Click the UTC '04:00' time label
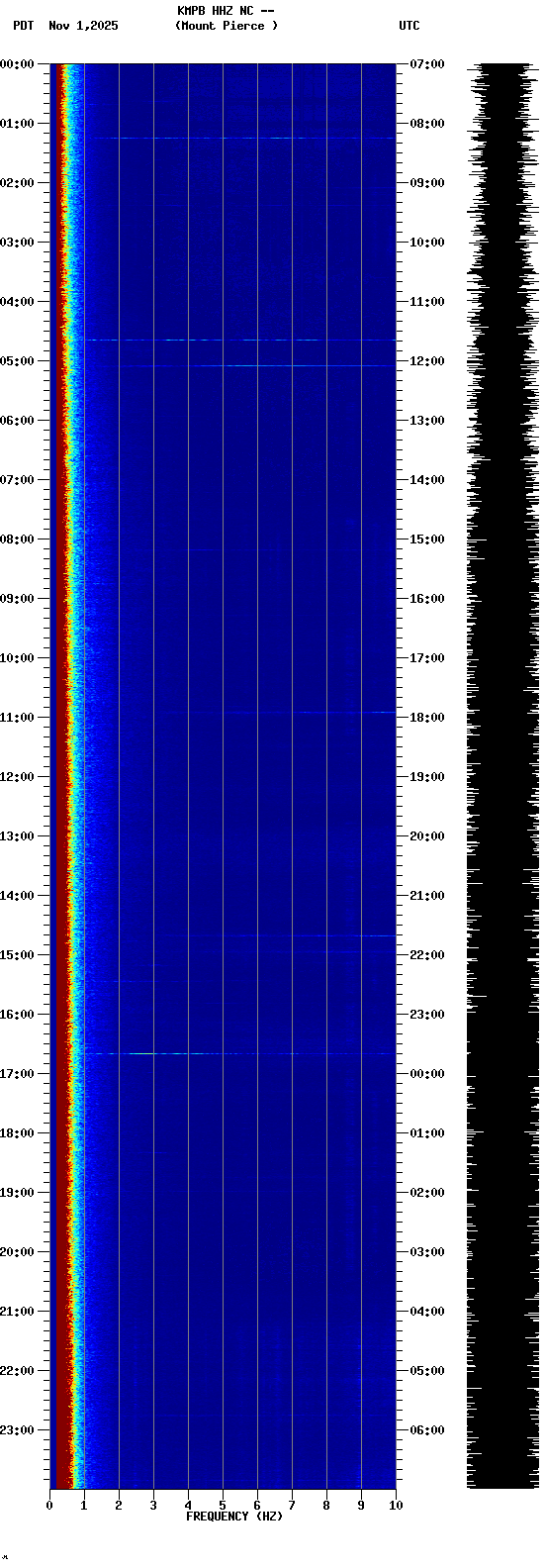The width and height of the screenshot is (546, 1568). 427,1312
